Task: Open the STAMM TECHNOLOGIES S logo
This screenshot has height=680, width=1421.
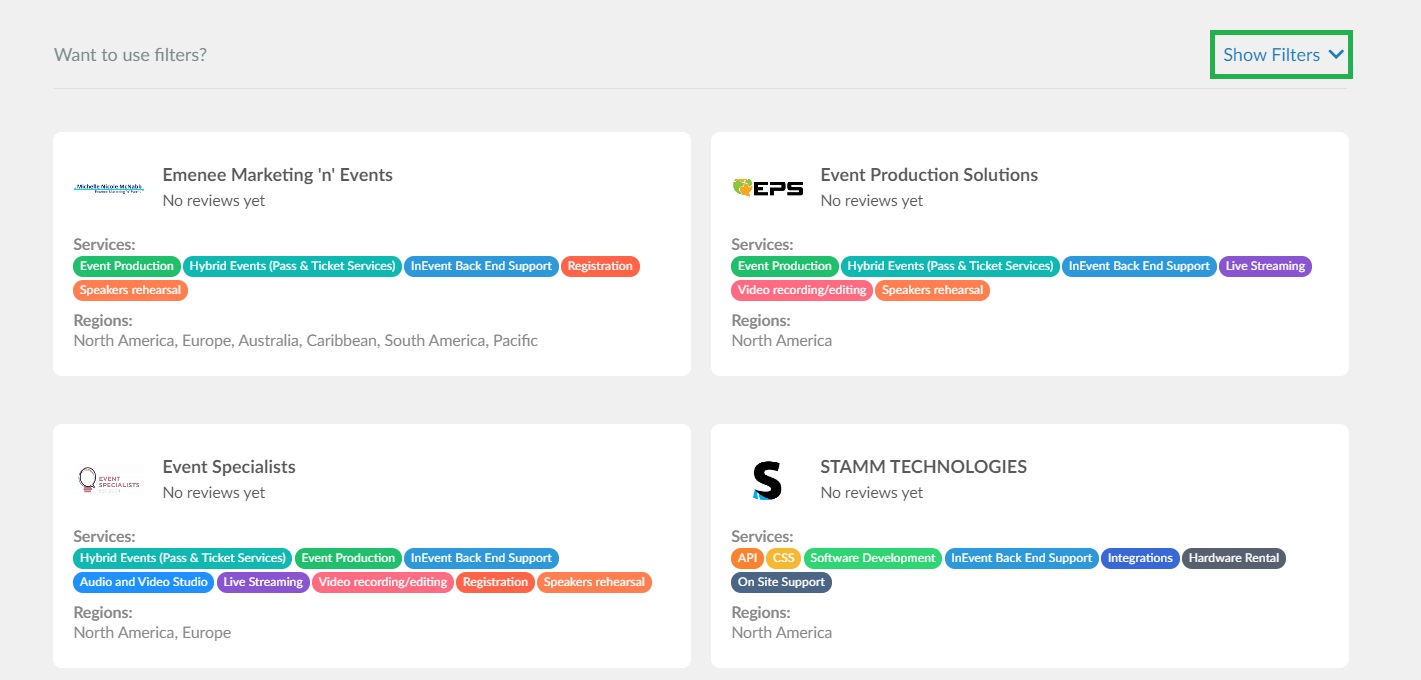Action: point(767,480)
